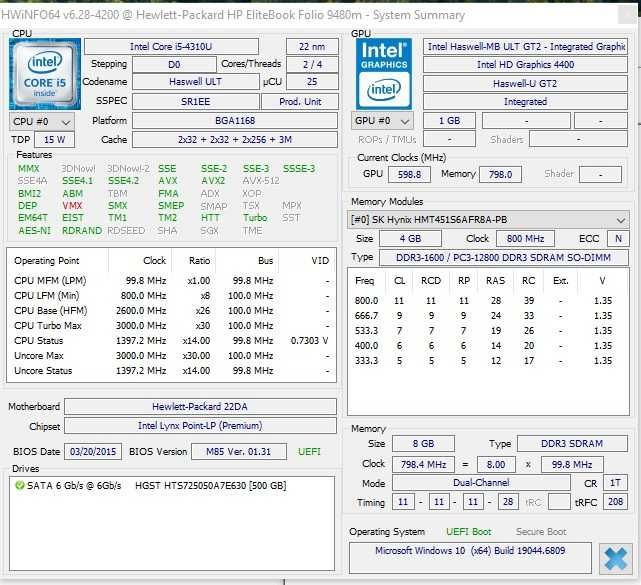Select the CPU Base (HFM) row
Screen dimensions: 641x585
171,311
